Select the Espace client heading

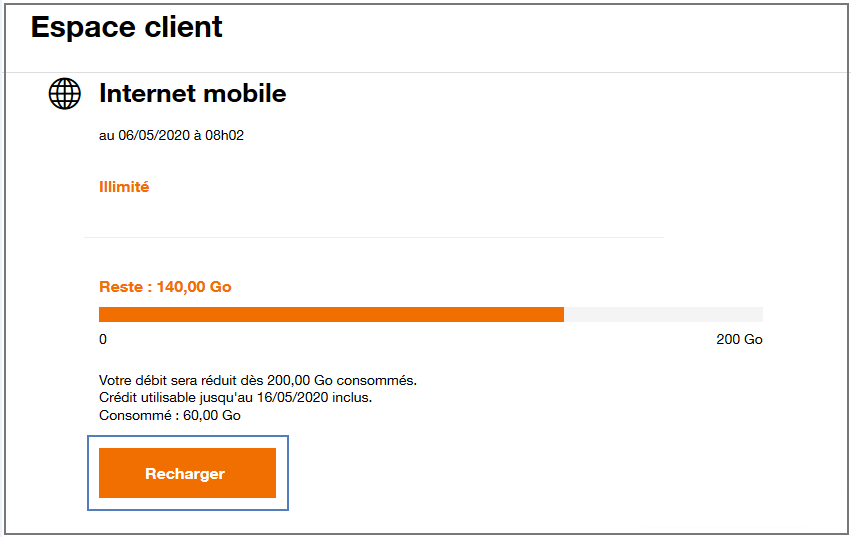[x=126, y=27]
